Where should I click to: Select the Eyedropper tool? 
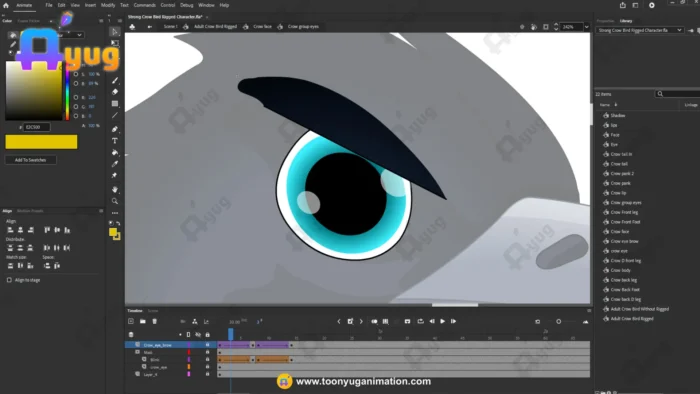pos(115,164)
